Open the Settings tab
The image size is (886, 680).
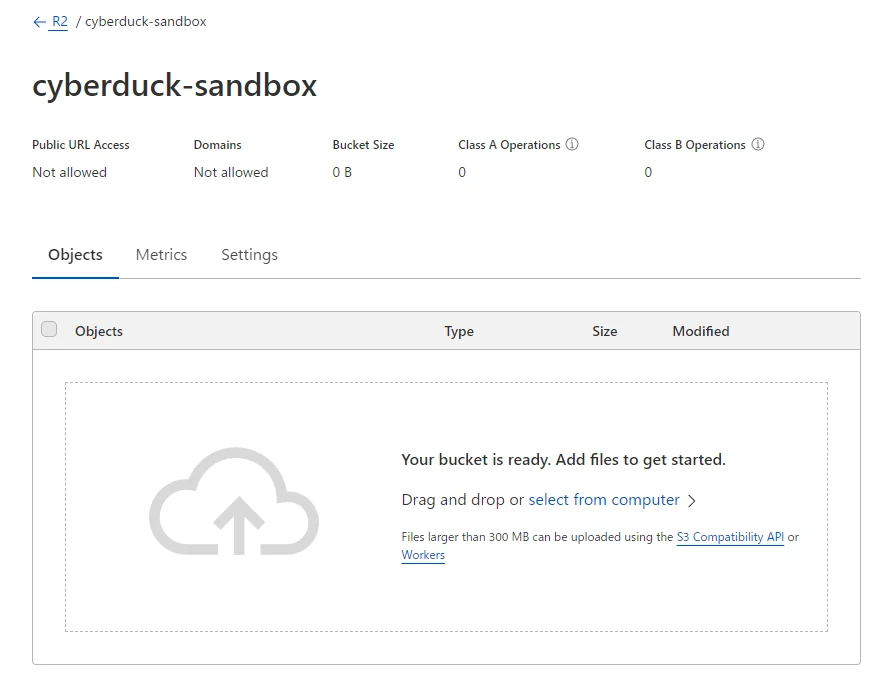point(249,255)
